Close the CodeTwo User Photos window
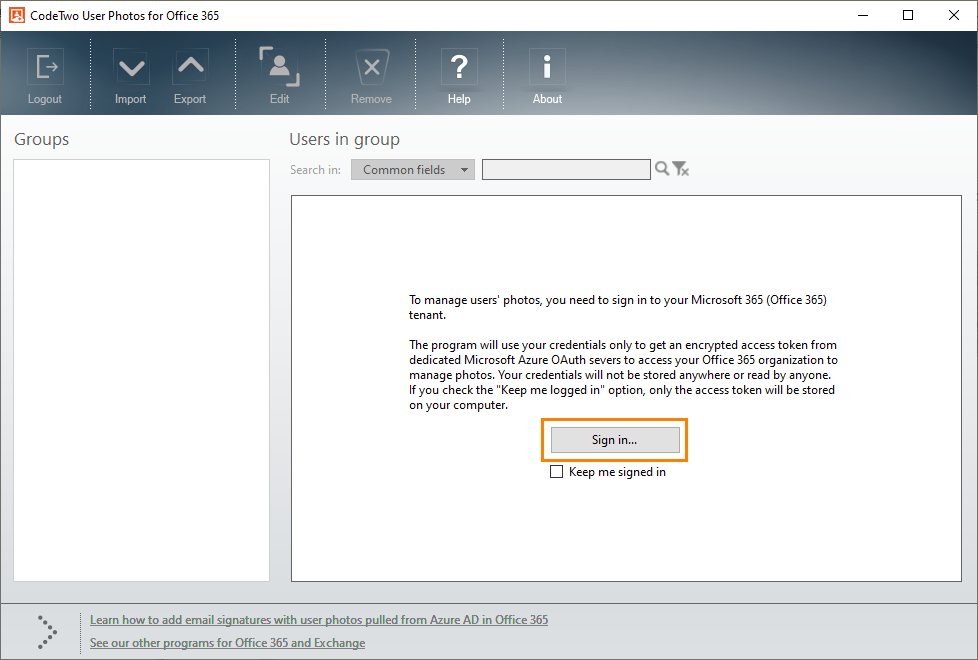The height and width of the screenshot is (660, 978). pyautogui.click(x=954, y=15)
